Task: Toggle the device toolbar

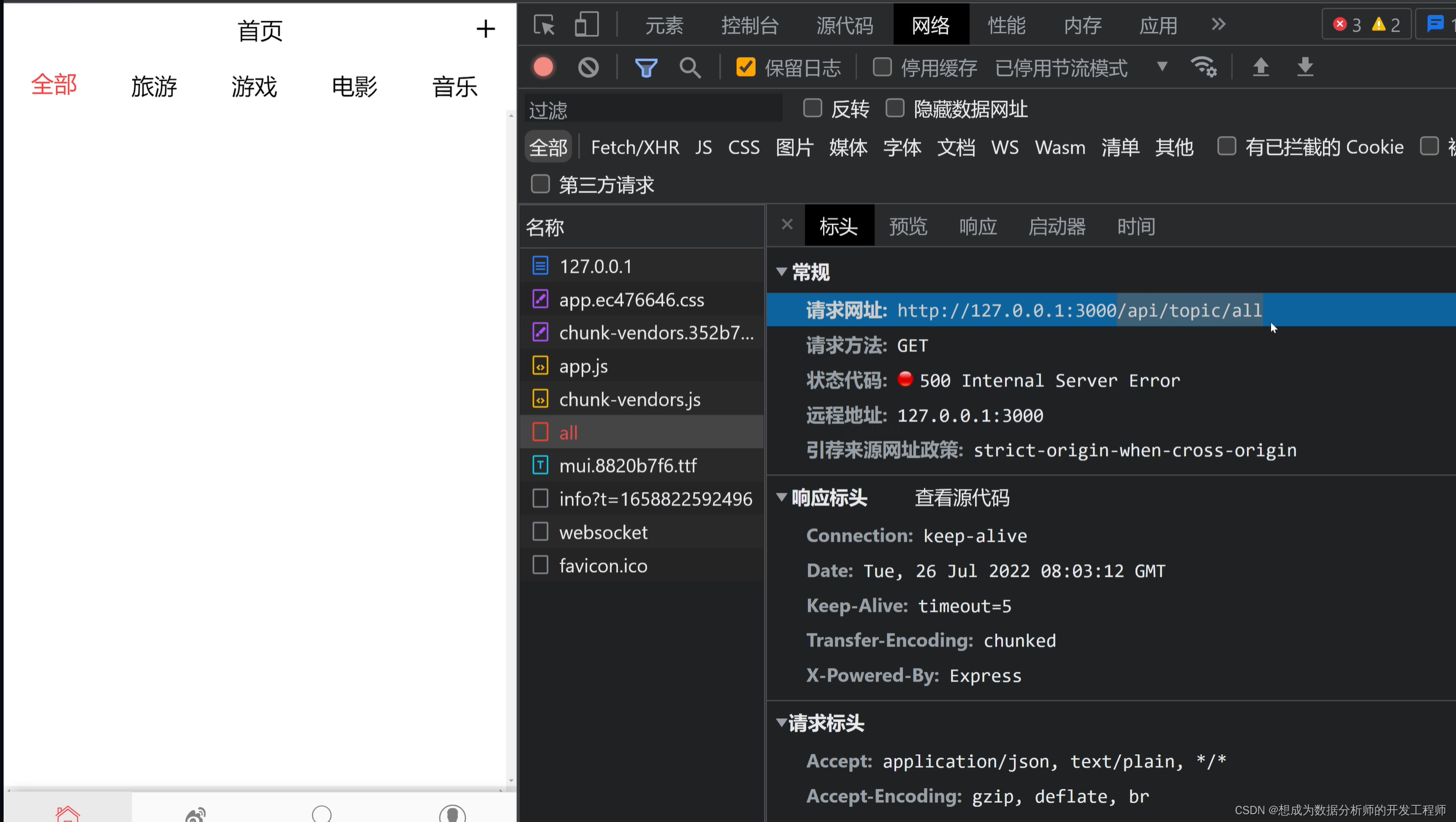Action: 585,24
